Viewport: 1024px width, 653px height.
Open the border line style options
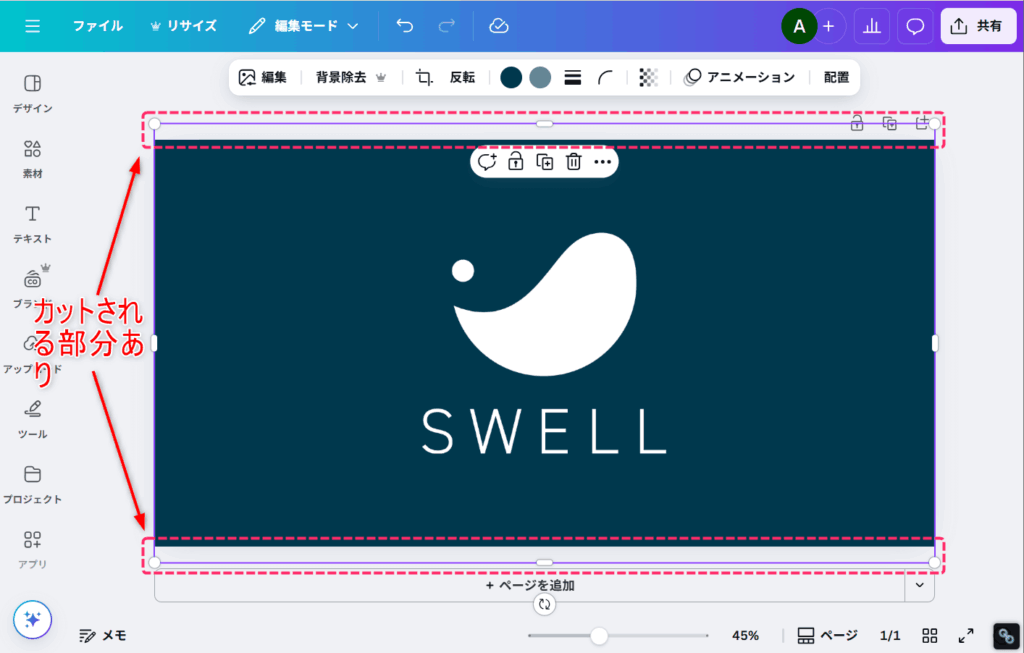click(573, 78)
